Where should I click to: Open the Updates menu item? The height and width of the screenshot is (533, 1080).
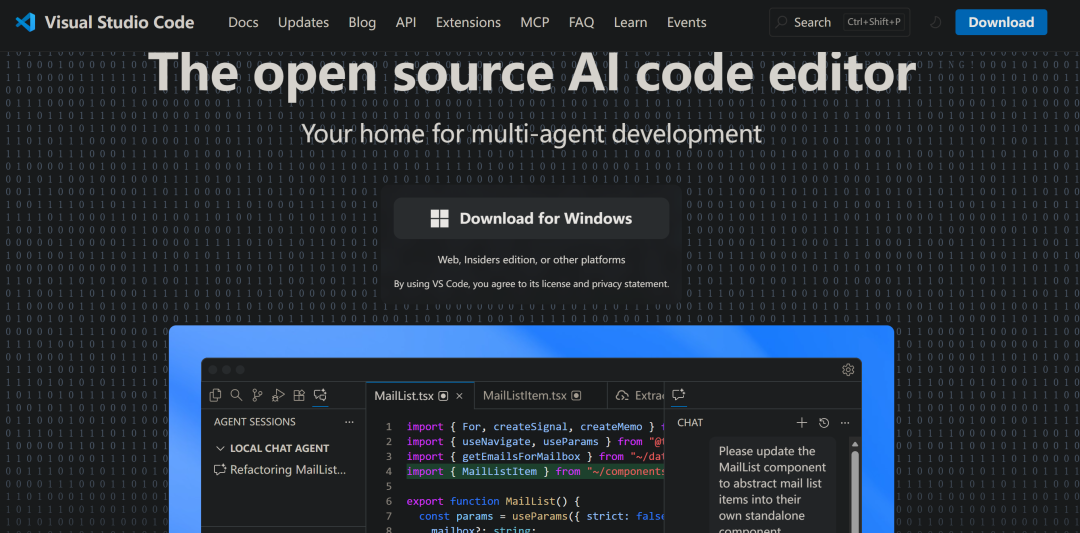(x=303, y=23)
